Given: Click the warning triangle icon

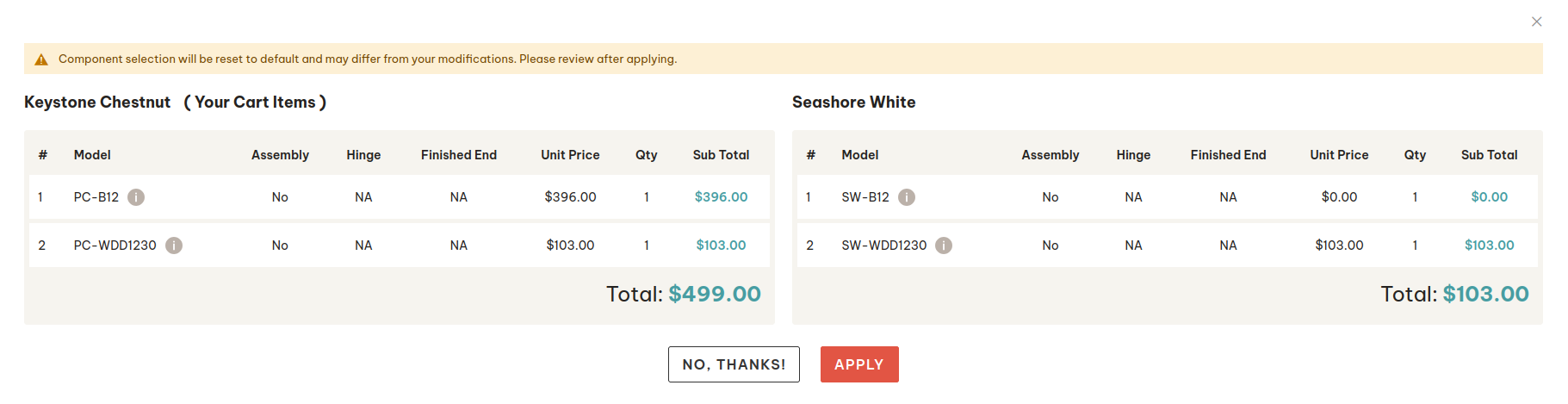Looking at the screenshot, I should tap(40, 59).
